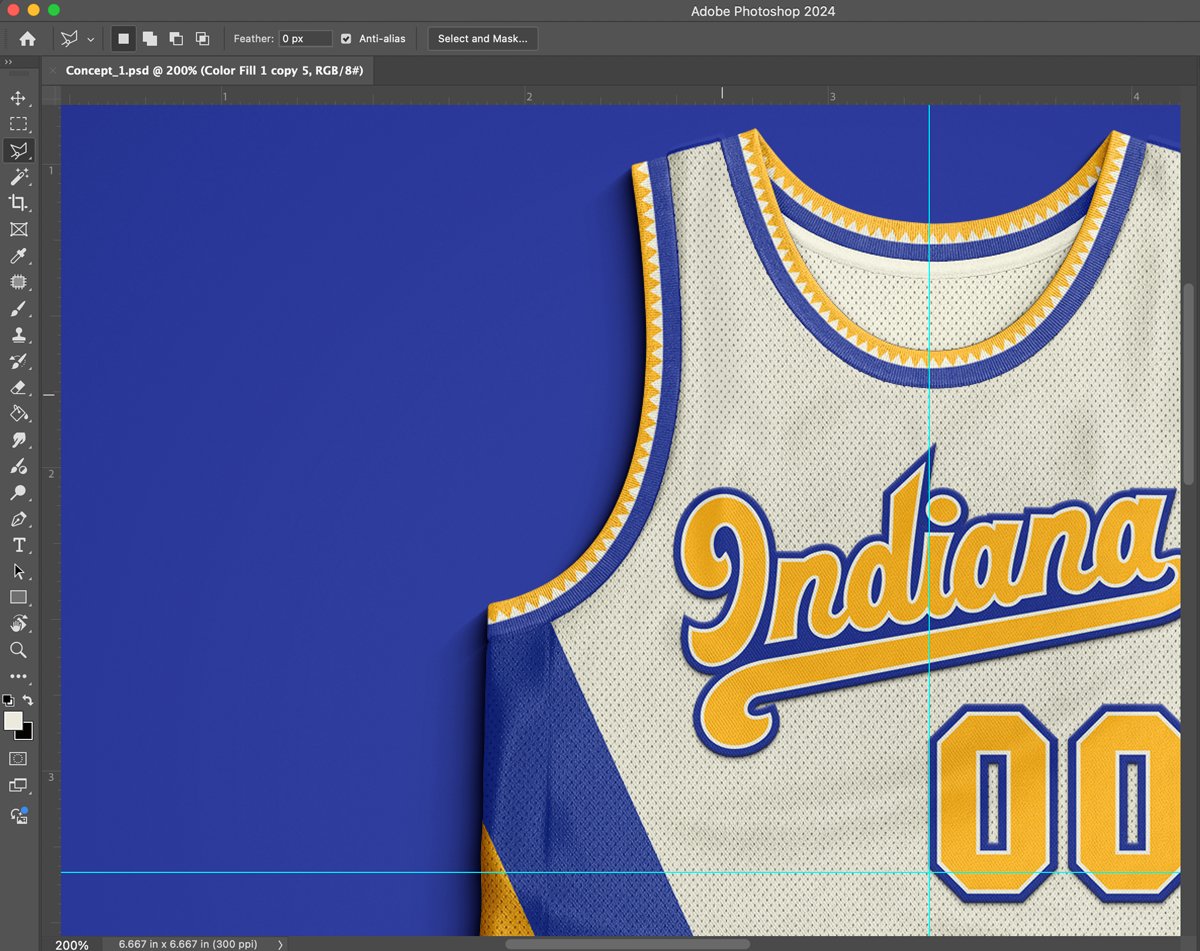This screenshot has width=1200, height=951.
Task: Select the Paint Bucket tool
Action: click(x=18, y=413)
